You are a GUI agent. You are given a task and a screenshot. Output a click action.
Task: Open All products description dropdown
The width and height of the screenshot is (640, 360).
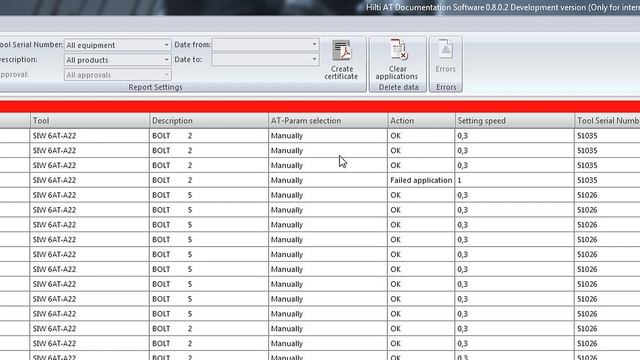tap(166, 60)
